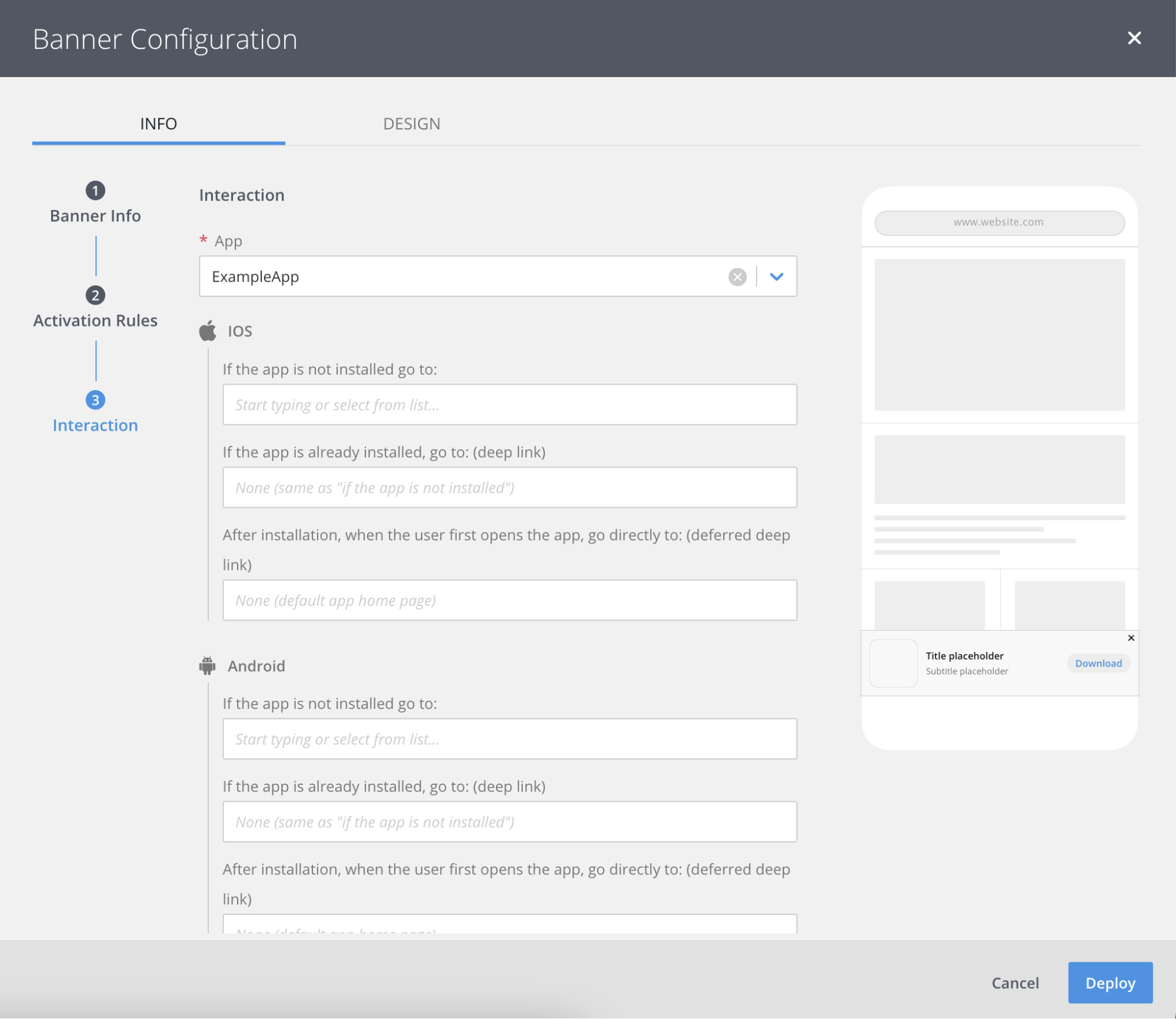Open the Interaction step label
This screenshot has width=1176, height=1019.
click(x=95, y=425)
